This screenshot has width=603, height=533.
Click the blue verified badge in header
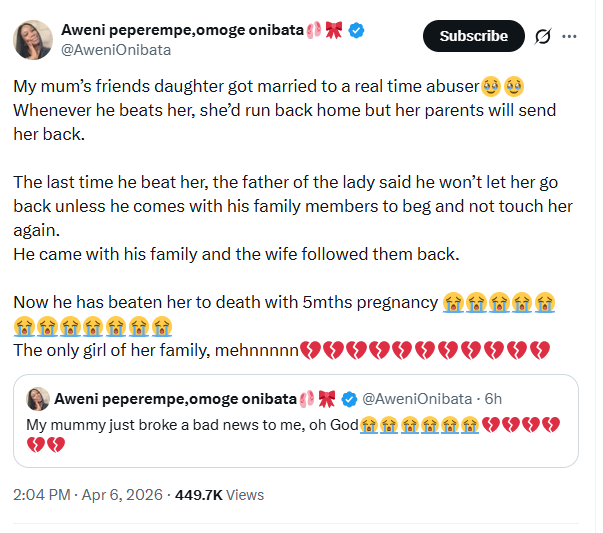point(357,31)
